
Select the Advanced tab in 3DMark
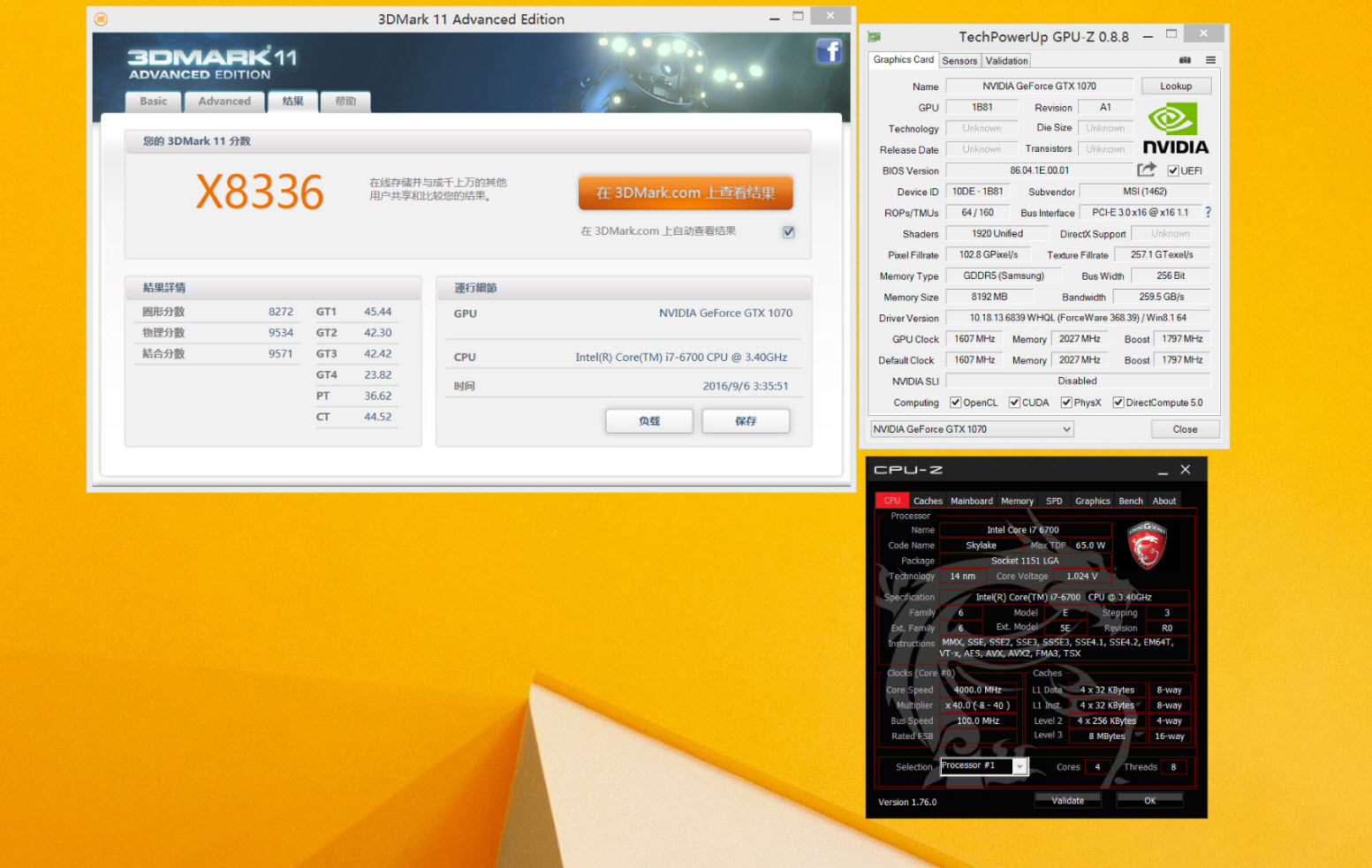(x=224, y=102)
